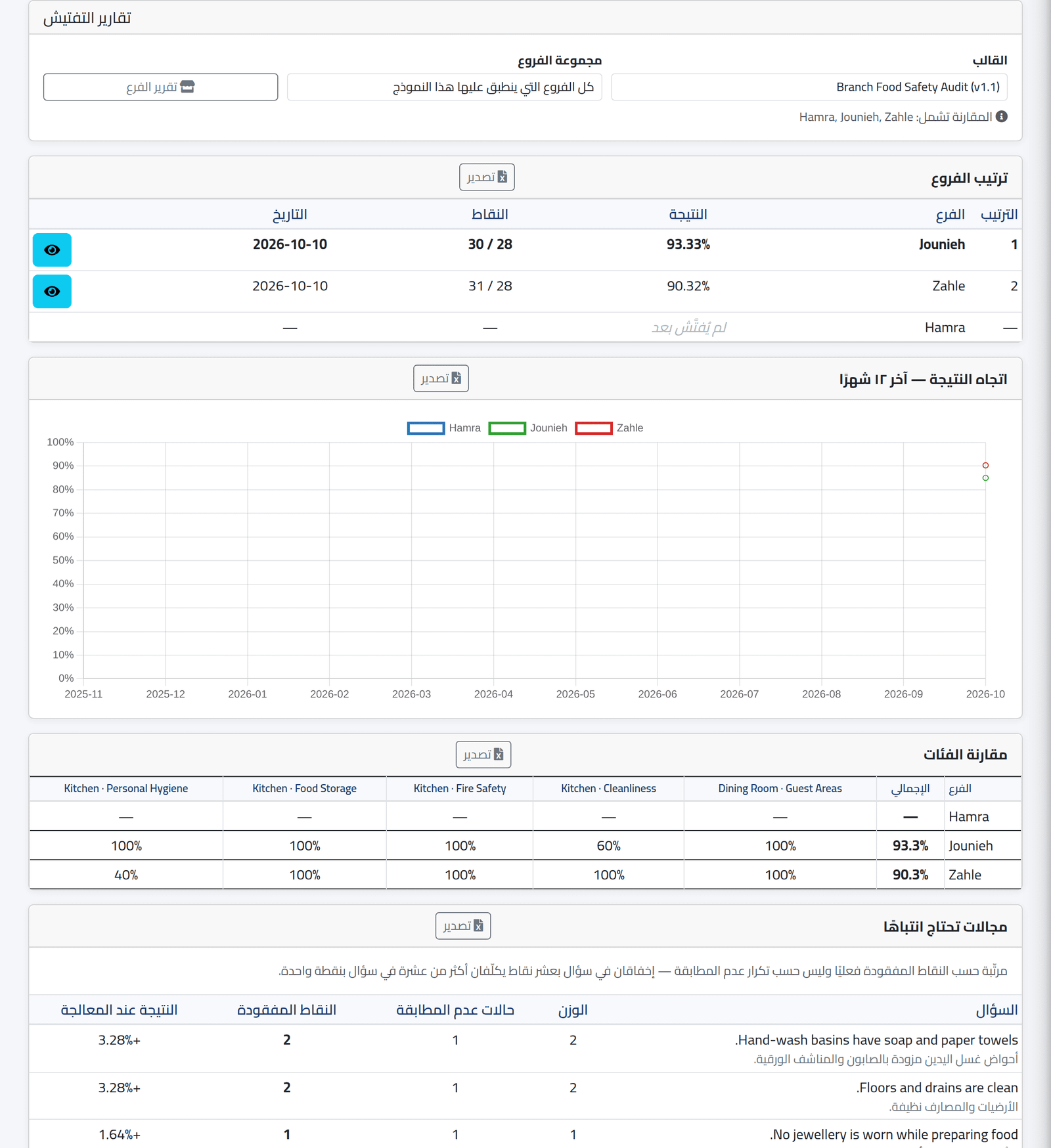Click Hand-wash basins question row
The width and height of the screenshot is (1051, 1148).
click(x=525, y=1049)
